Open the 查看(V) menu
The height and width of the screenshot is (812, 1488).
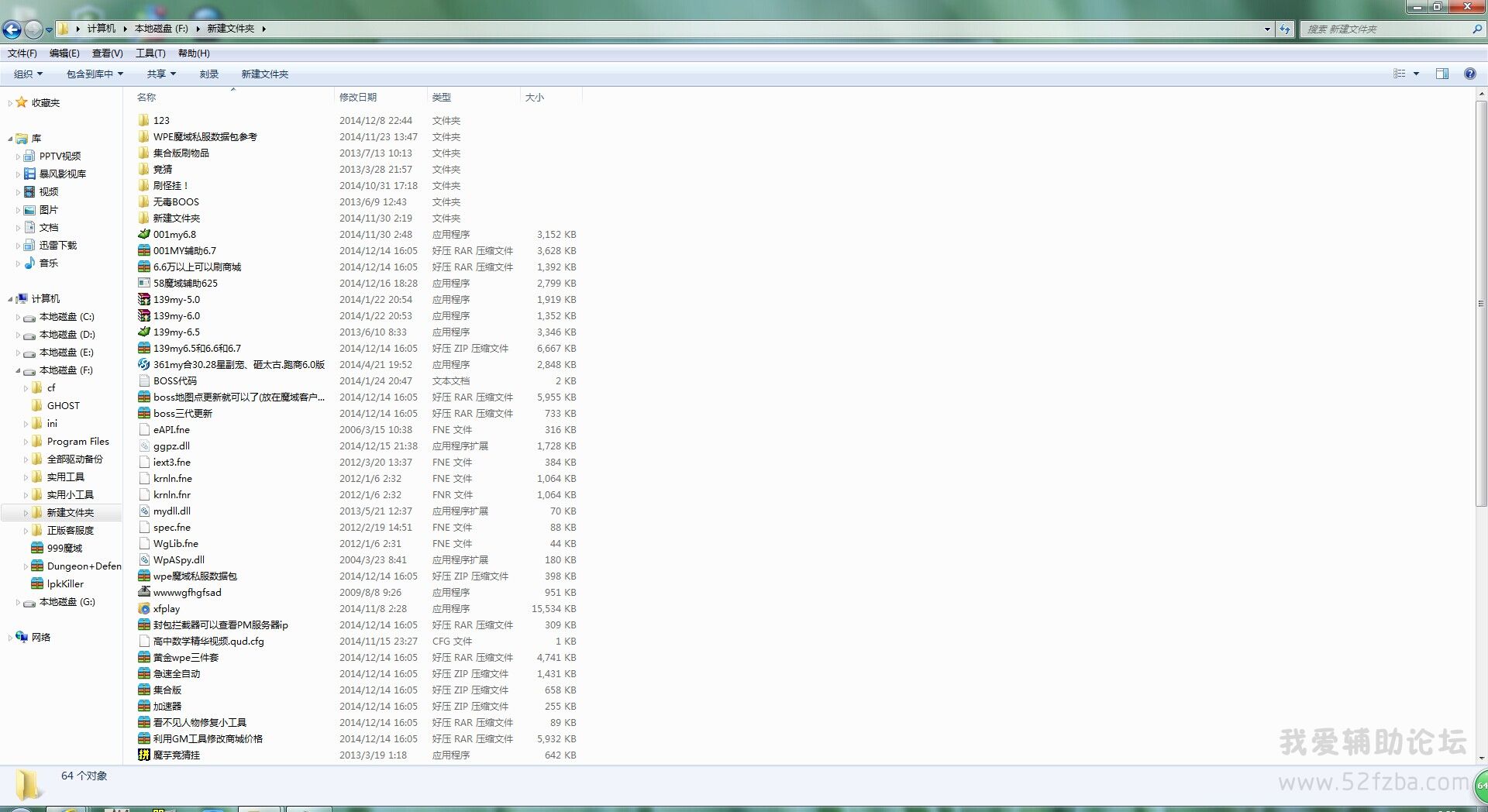pyautogui.click(x=107, y=53)
